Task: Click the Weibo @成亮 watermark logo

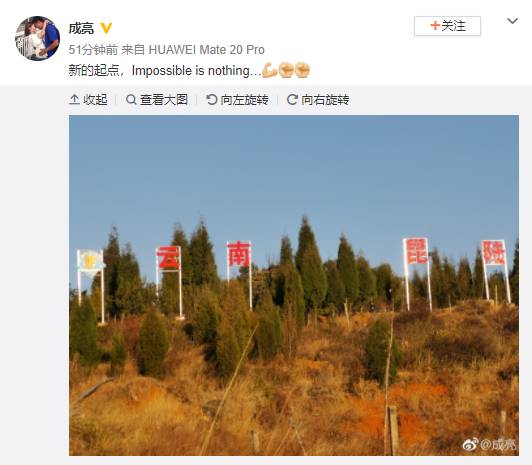Action: coord(490,444)
